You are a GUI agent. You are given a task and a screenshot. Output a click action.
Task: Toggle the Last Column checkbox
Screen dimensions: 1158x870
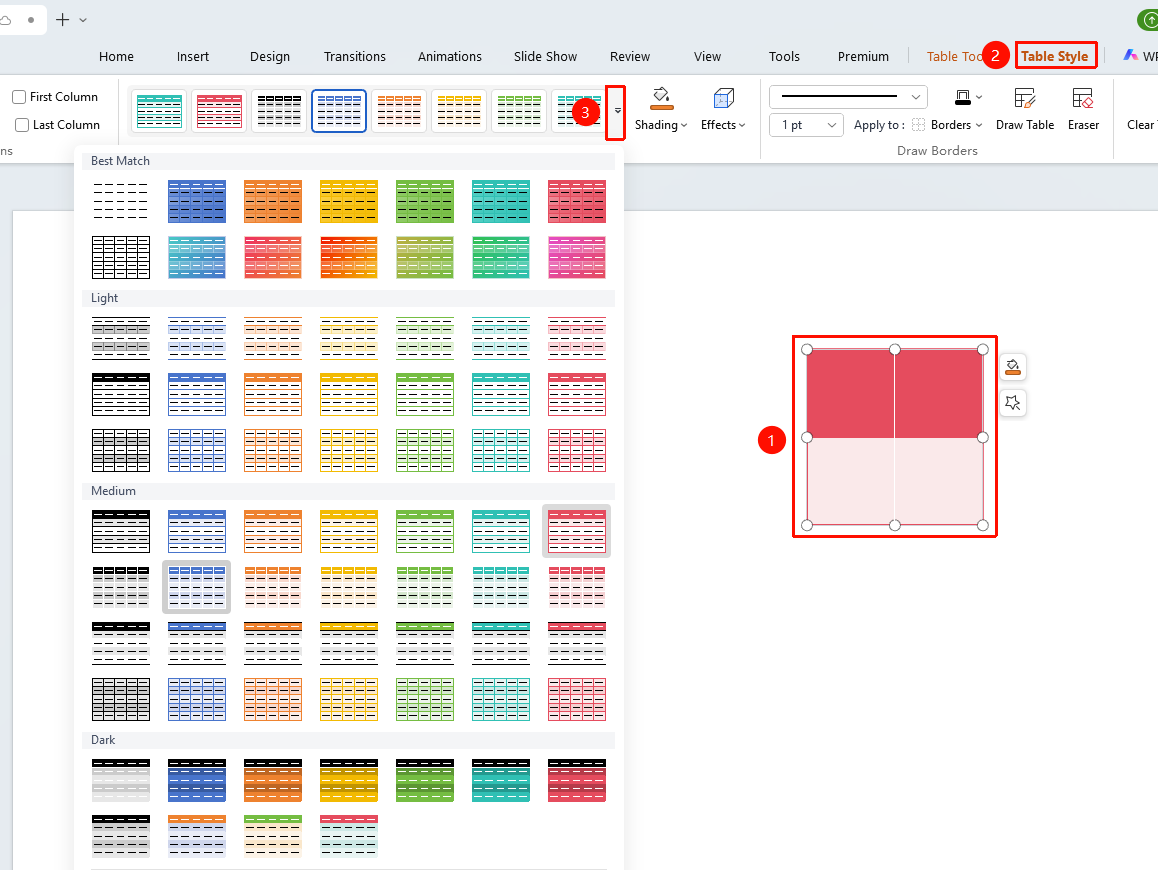(x=22, y=125)
